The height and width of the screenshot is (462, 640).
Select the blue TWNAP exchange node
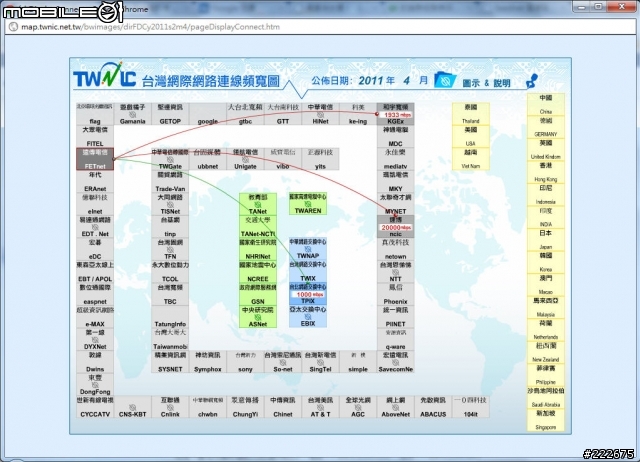click(308, 249)
